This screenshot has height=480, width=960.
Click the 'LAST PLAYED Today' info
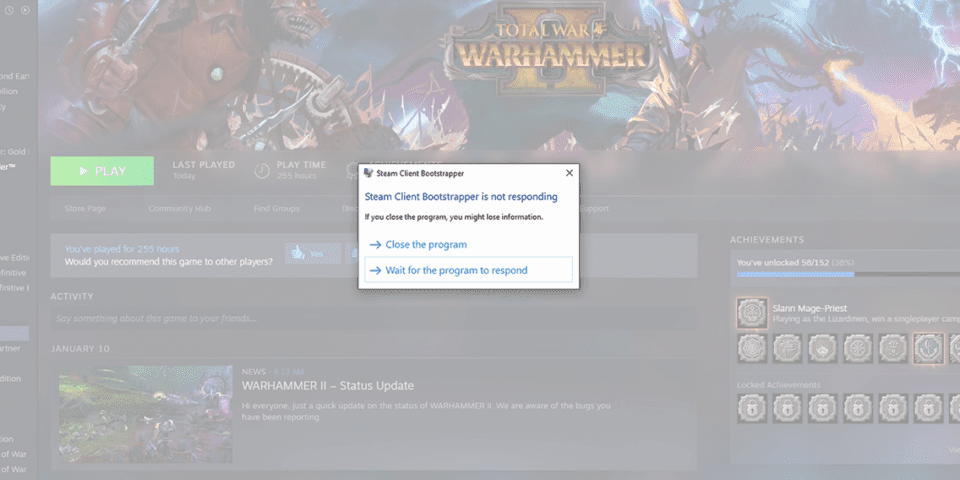point(203,170)
